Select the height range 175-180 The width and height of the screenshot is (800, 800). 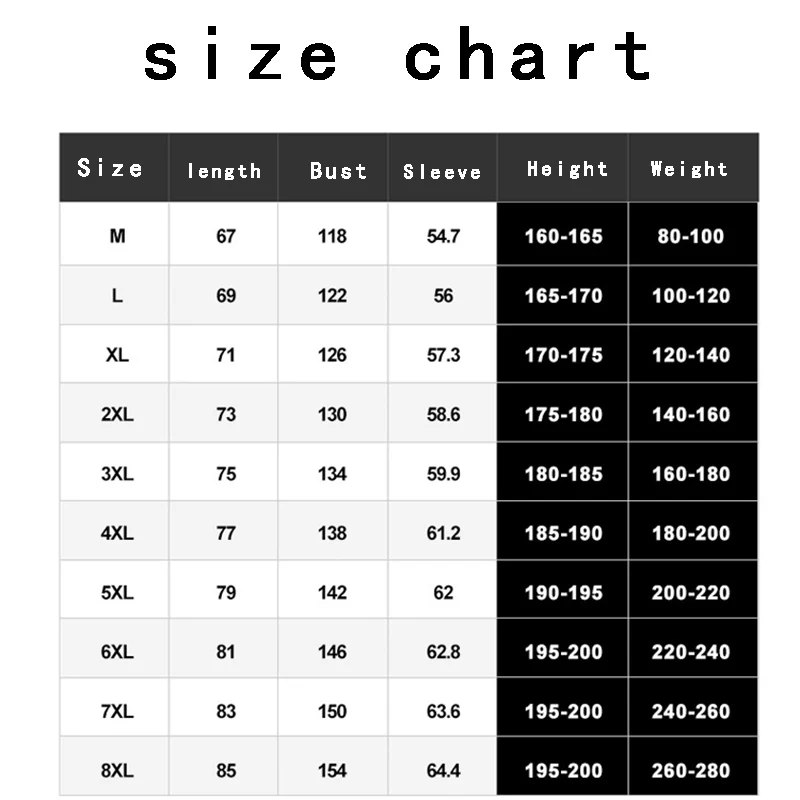[563, 414]
